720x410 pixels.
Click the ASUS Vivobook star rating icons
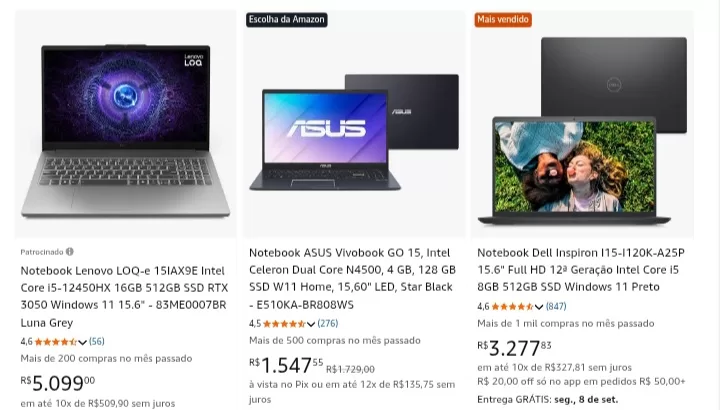(285, 323)
